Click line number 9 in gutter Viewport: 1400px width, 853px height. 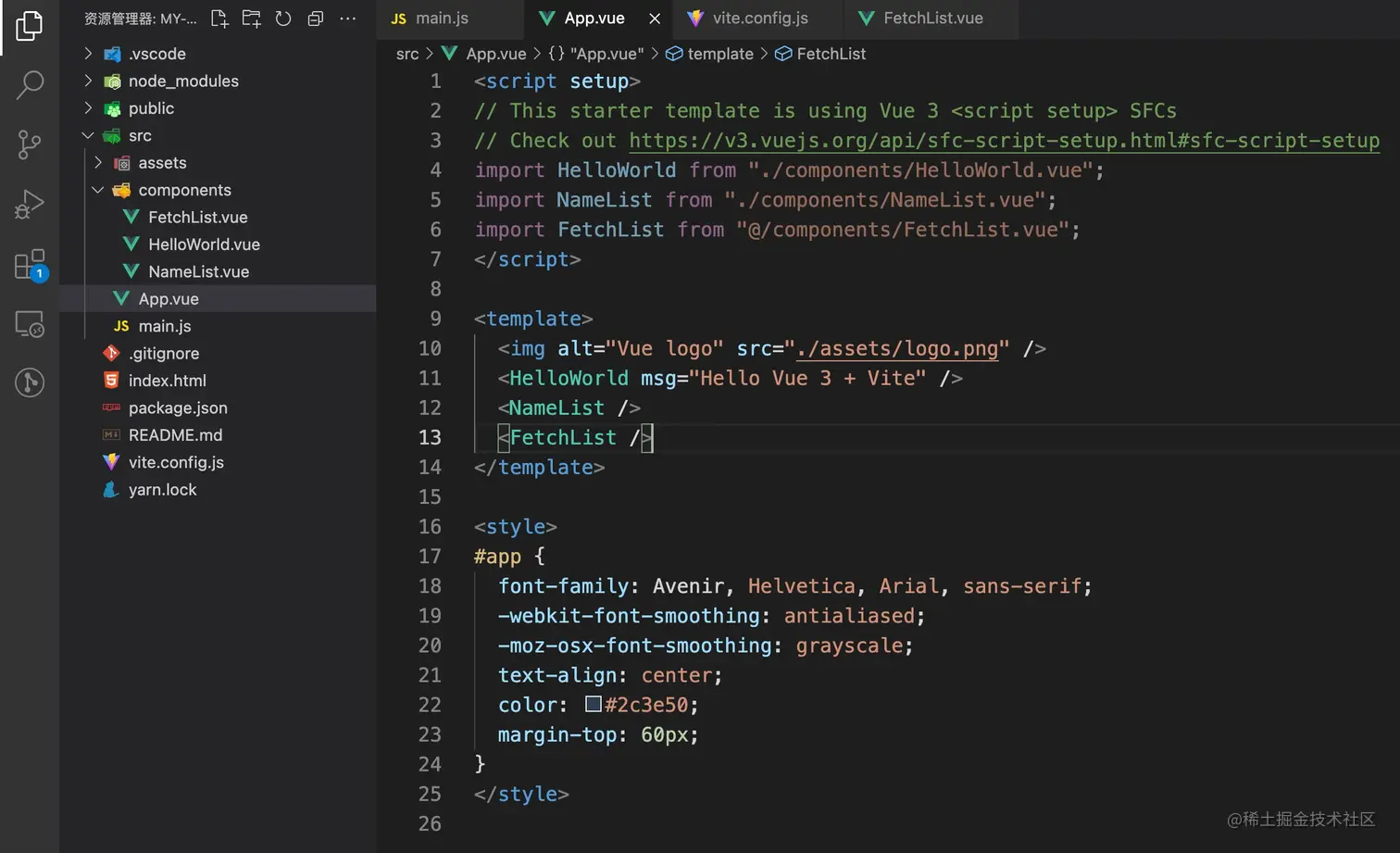tap(435, 319)
